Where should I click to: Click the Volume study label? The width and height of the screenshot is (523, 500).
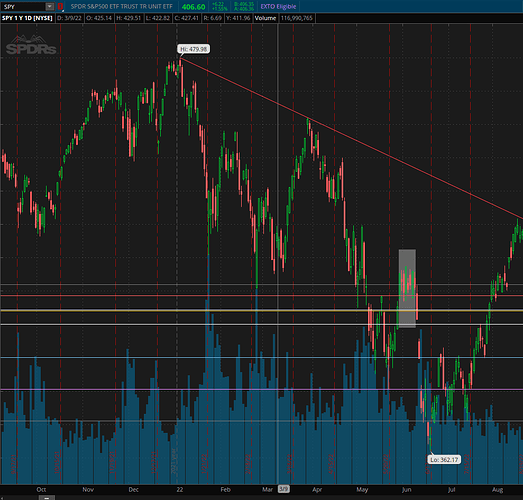pyautogui.click(x=266, y=18)
